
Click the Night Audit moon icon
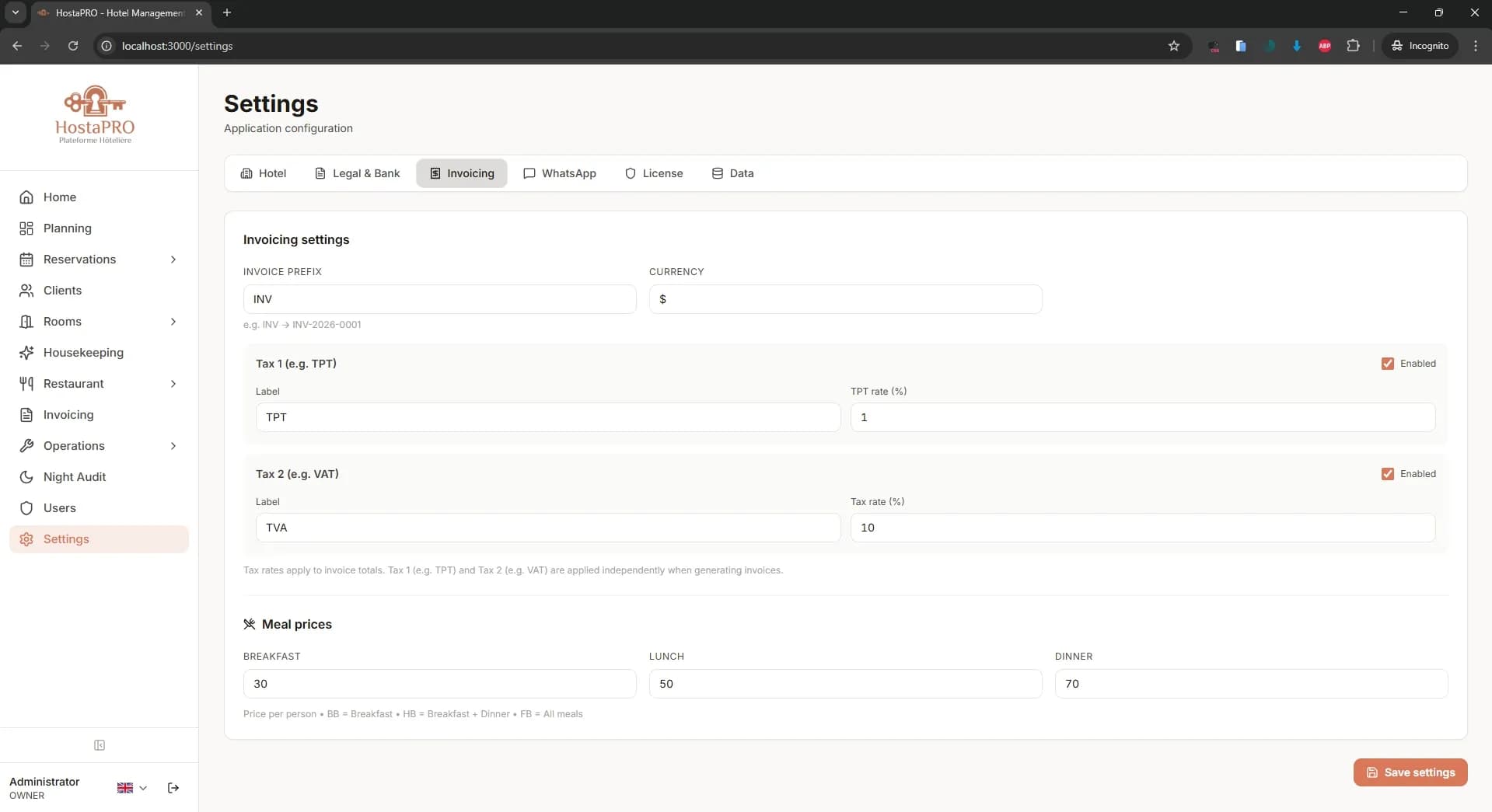tap(26, 476)
